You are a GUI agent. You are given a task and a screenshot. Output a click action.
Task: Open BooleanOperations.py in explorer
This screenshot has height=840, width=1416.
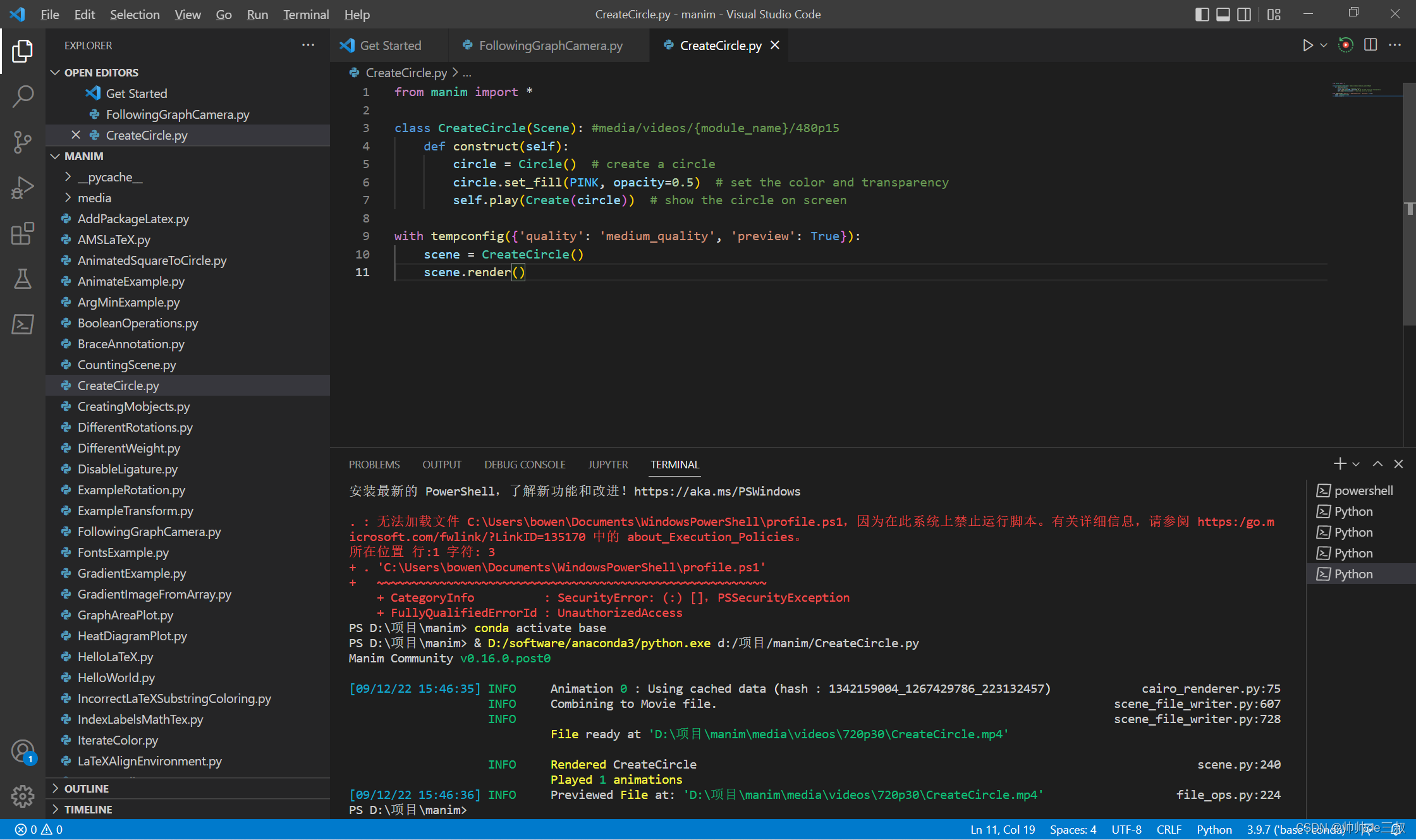click(x=188, y=323)
